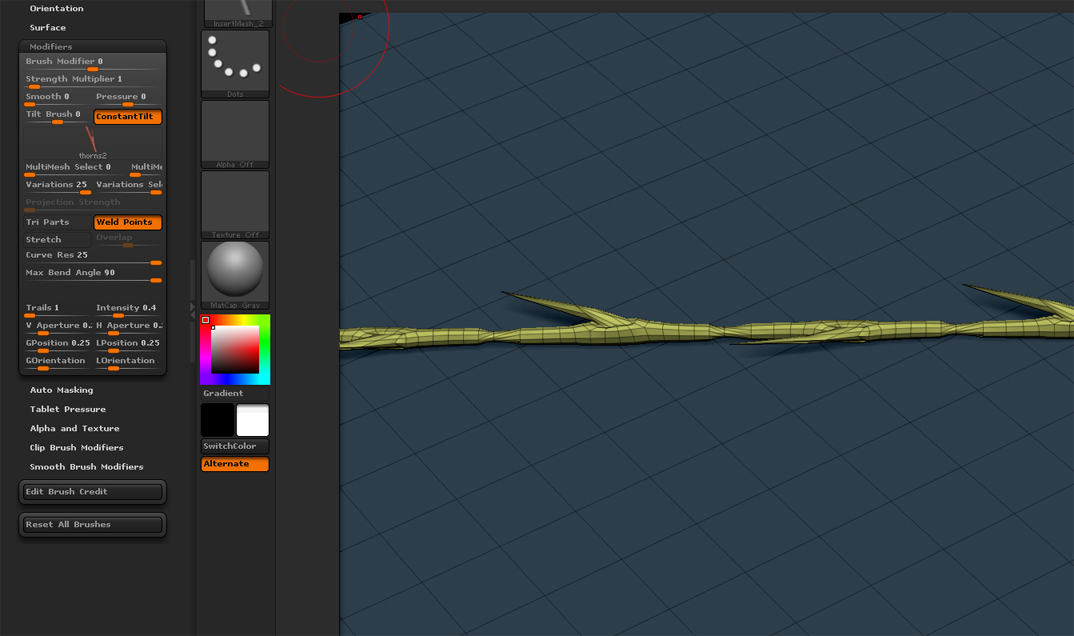Toggle the Alternate button
This screenshot has width=1074, height=636.
pos(235,463)
